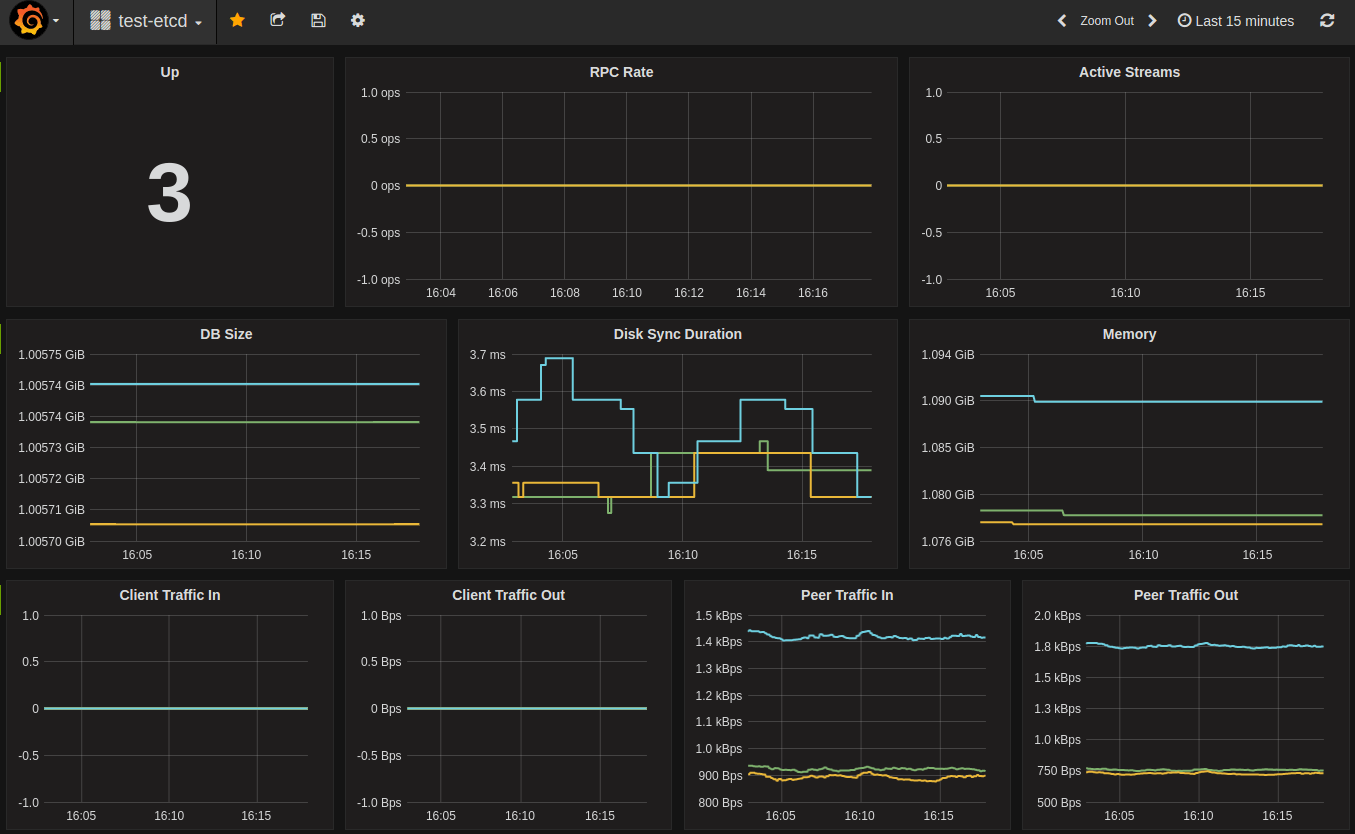This screenshot has width=1355, height=834.
Task: Expand the caret next to the Grafana logo
Action: pos(57,20)
